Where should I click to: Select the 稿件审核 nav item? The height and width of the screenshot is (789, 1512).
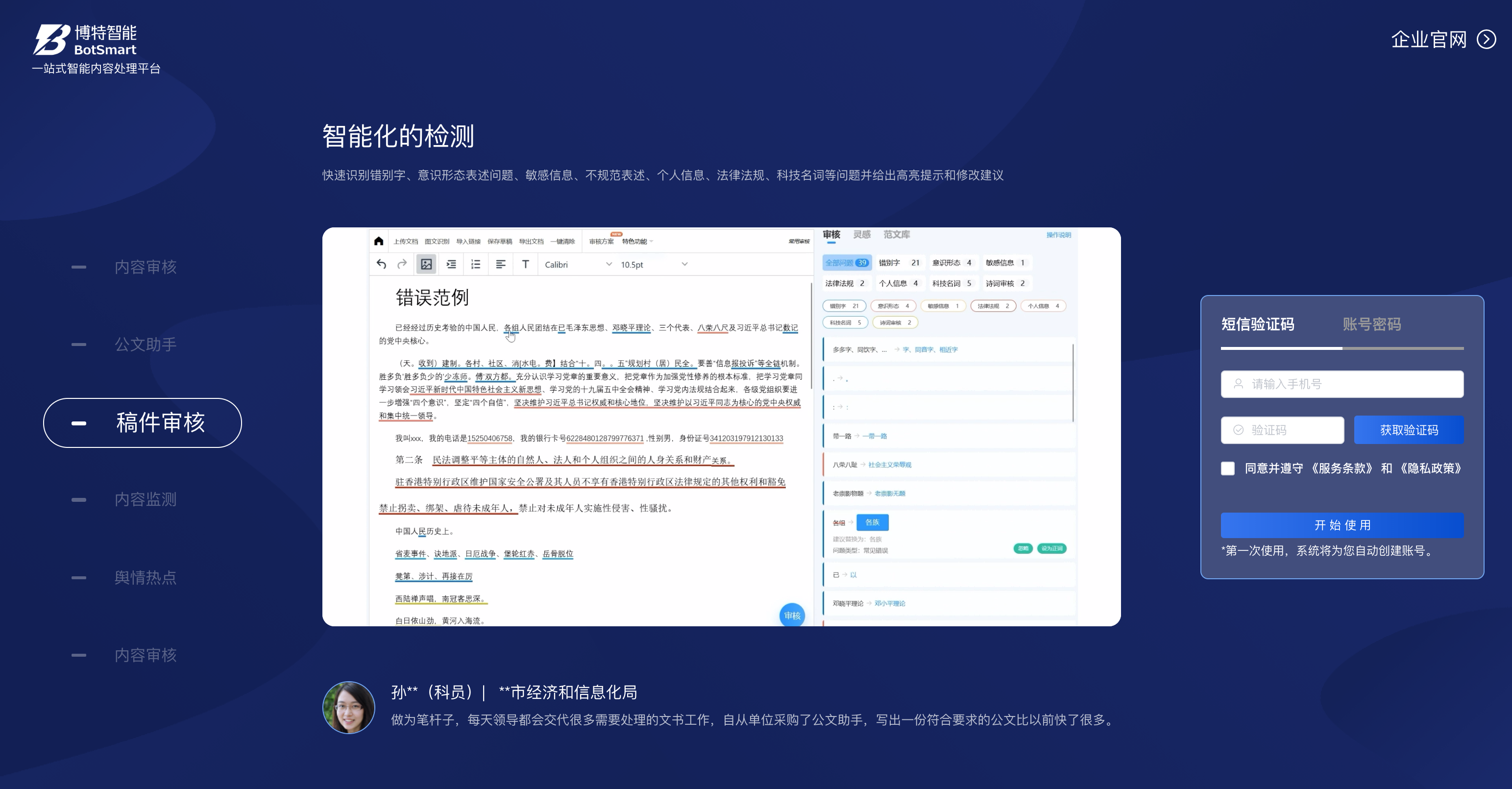click(x=143, y=422)
